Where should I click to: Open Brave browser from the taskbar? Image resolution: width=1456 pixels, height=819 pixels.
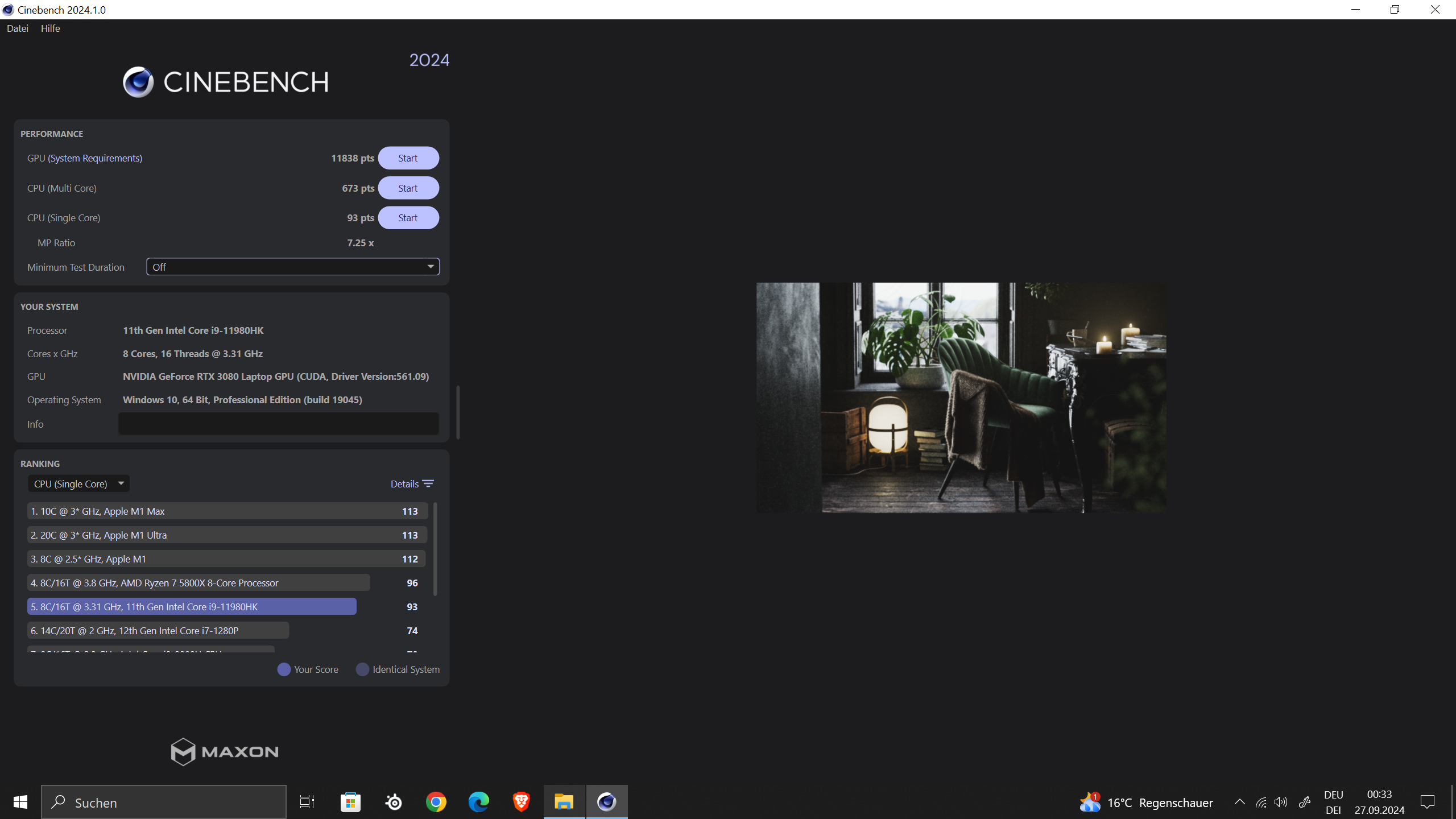coord(521,802)
